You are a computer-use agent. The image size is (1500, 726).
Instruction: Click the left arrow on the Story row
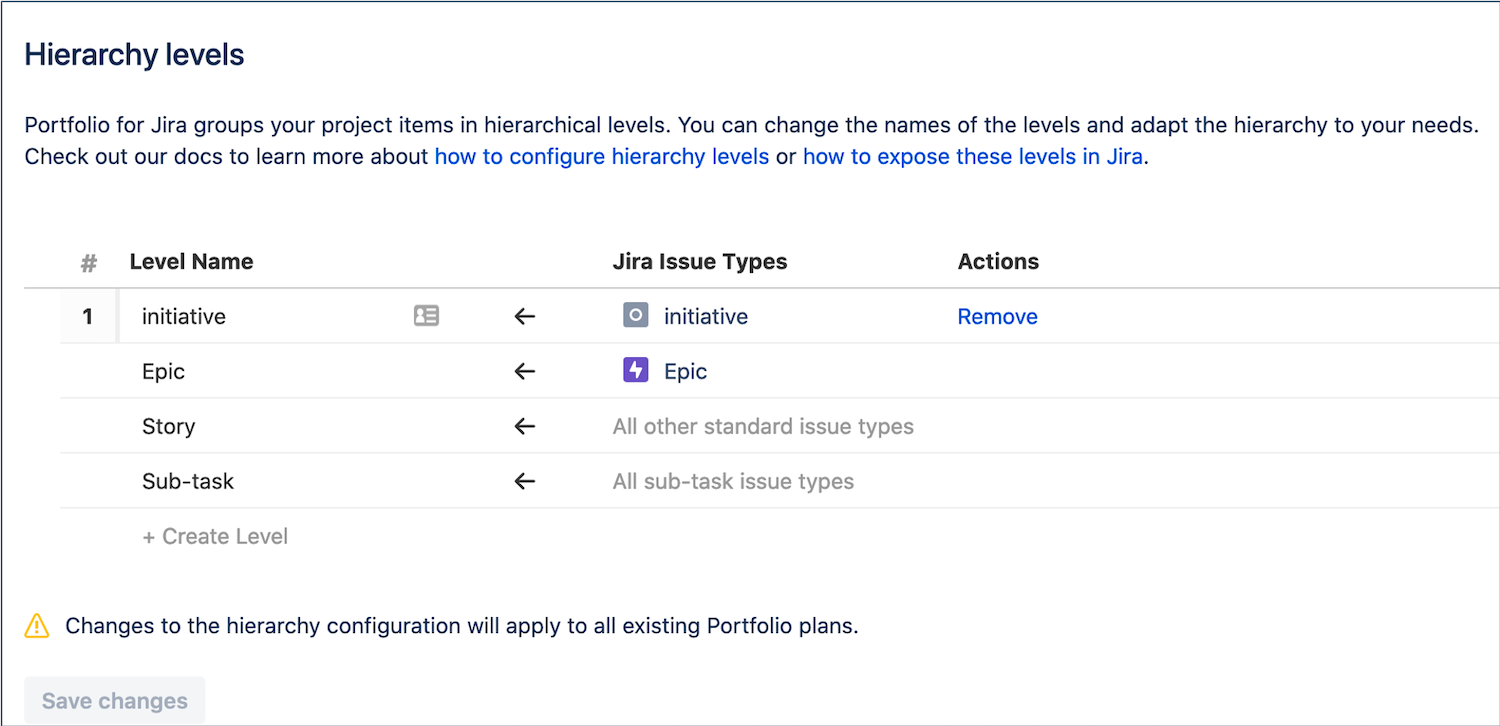524,426
